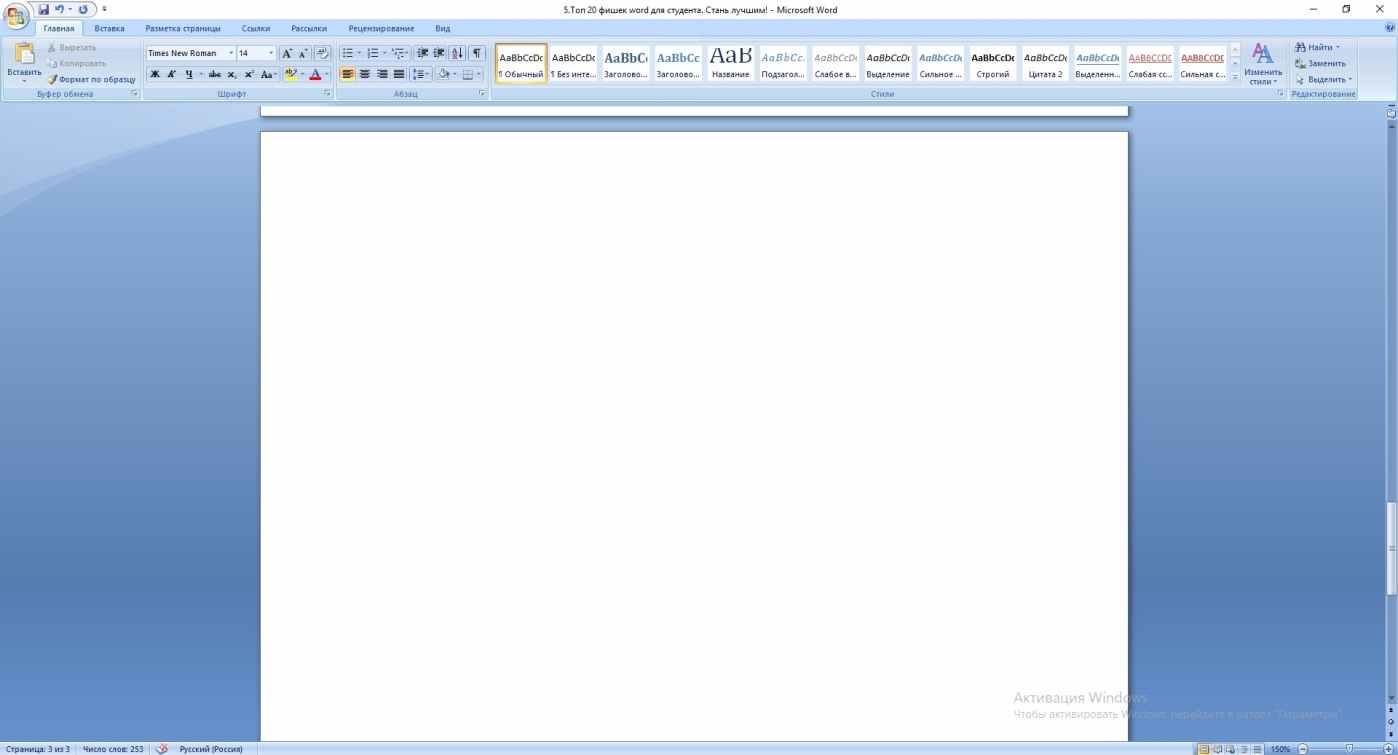This screenshot has height=755, width=1398.
Task: Apply the Строгий style
Action: tap(993, 64)
